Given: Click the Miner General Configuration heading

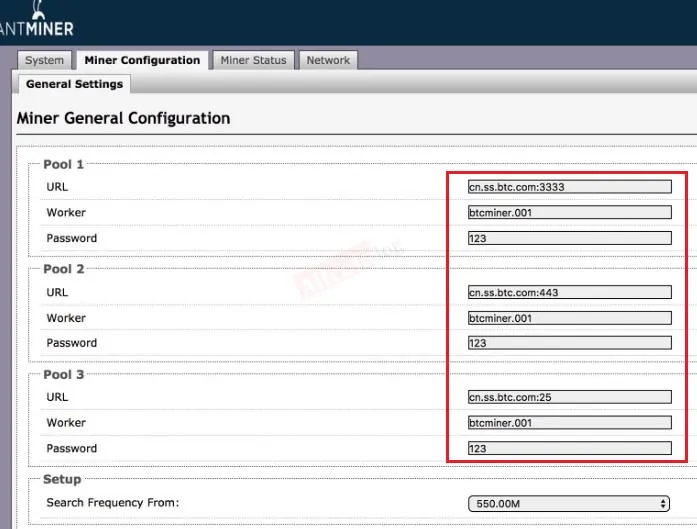Looking at the screenshot, I should [x=124, y=118].
